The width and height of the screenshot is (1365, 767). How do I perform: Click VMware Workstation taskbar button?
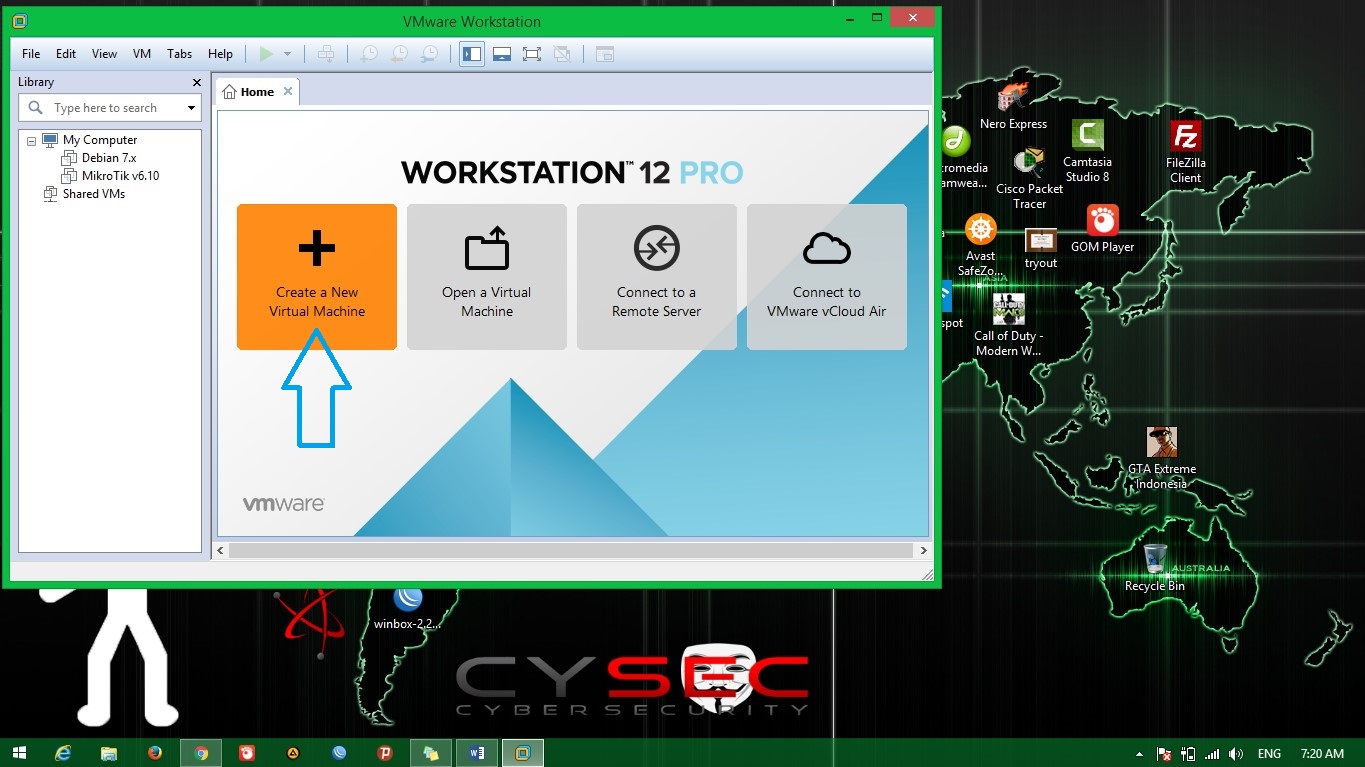pos(522,753)
